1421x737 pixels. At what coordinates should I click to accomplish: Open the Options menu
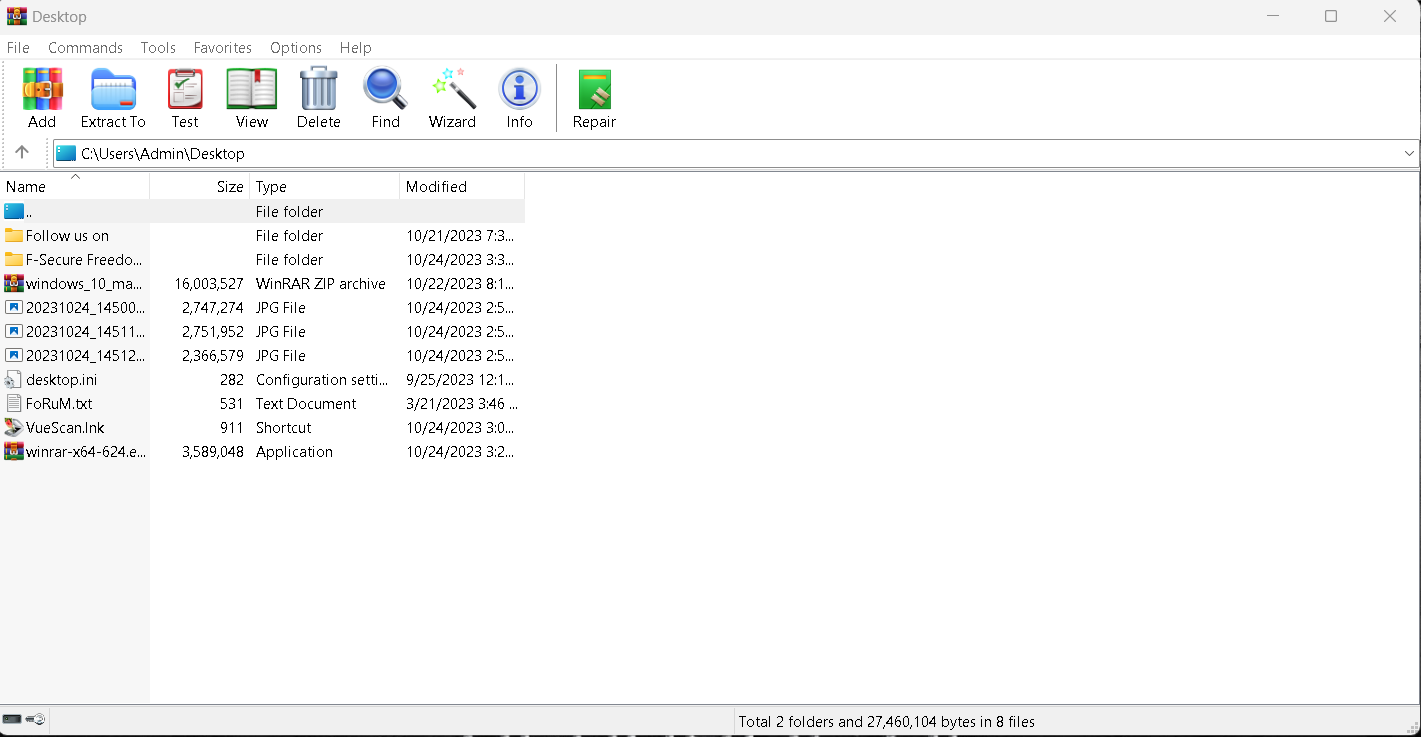point(296,47)
